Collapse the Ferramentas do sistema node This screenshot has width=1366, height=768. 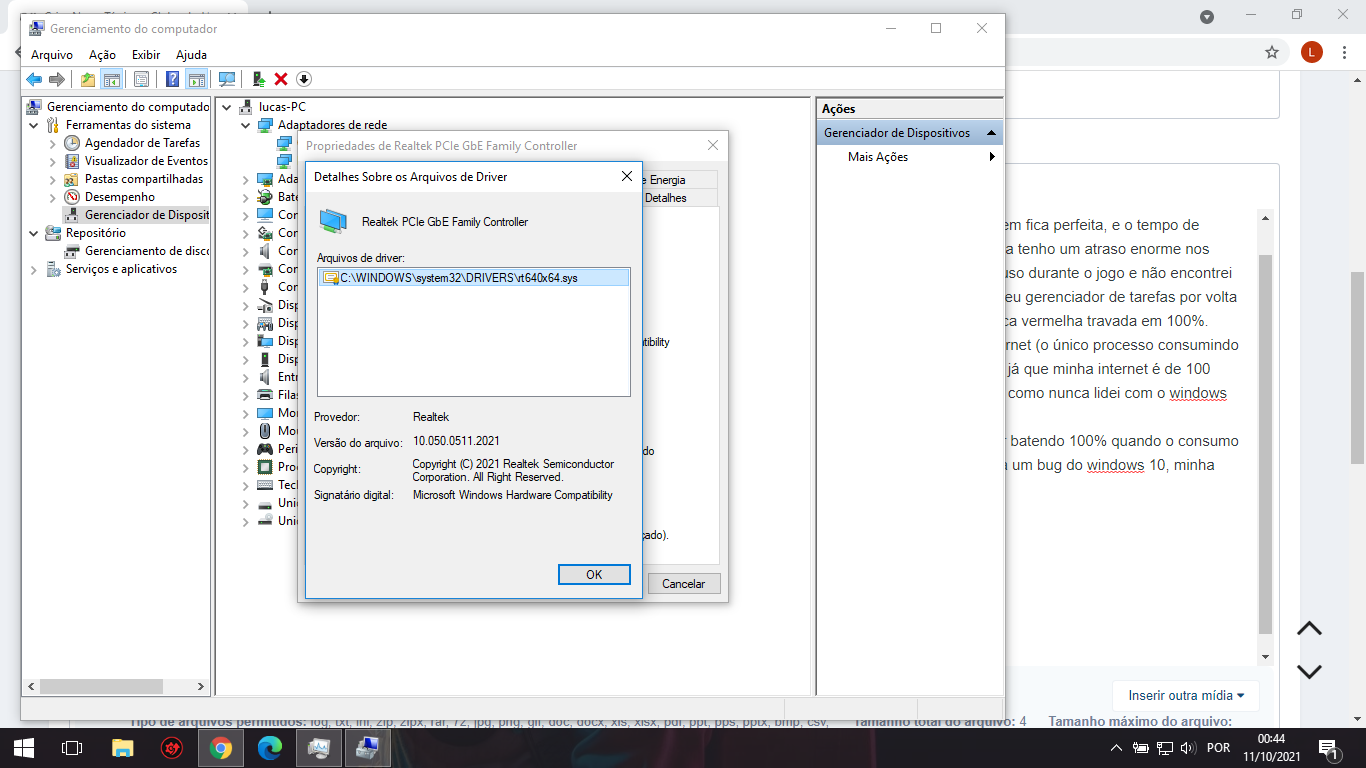coord(35,125)
